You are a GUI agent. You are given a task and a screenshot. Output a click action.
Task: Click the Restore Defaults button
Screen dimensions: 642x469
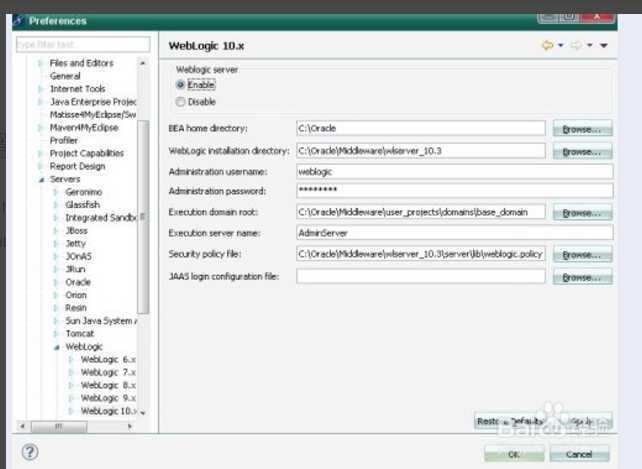click(x=510, y=421)
